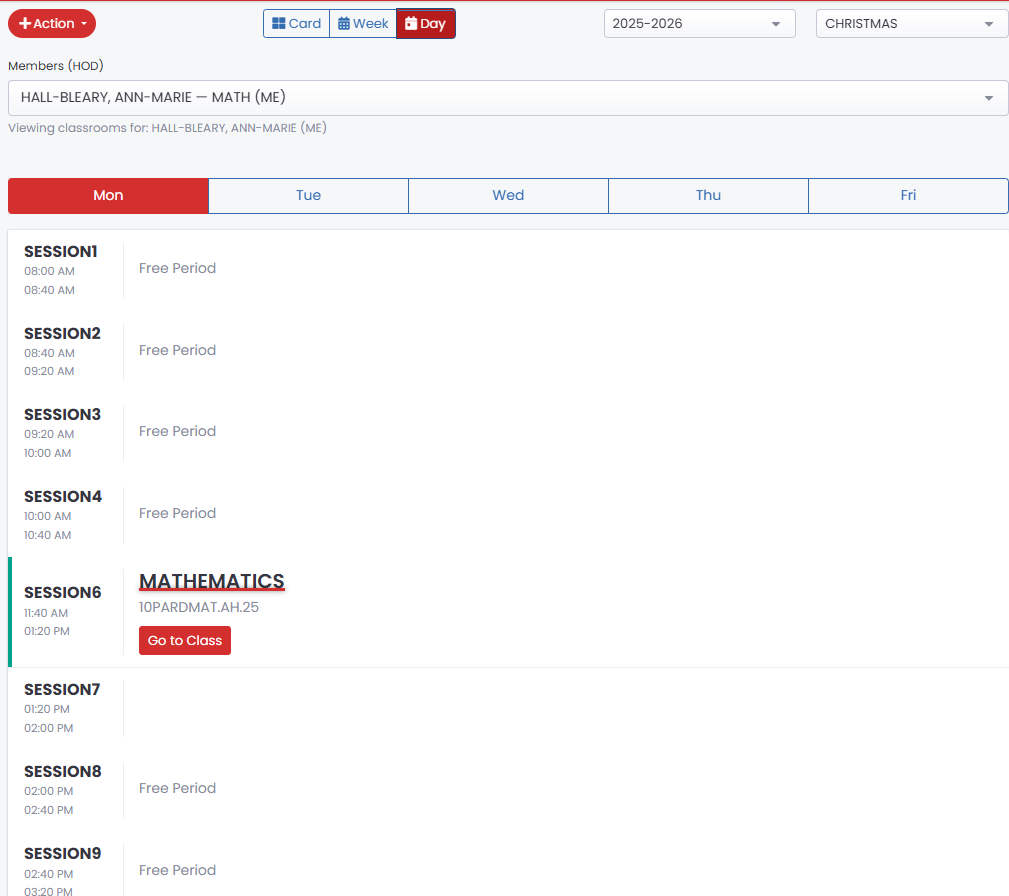Viewport: 1009px width, 896px height.
Task: Click Free Period text in SESSION8 row
Action: 178,789
